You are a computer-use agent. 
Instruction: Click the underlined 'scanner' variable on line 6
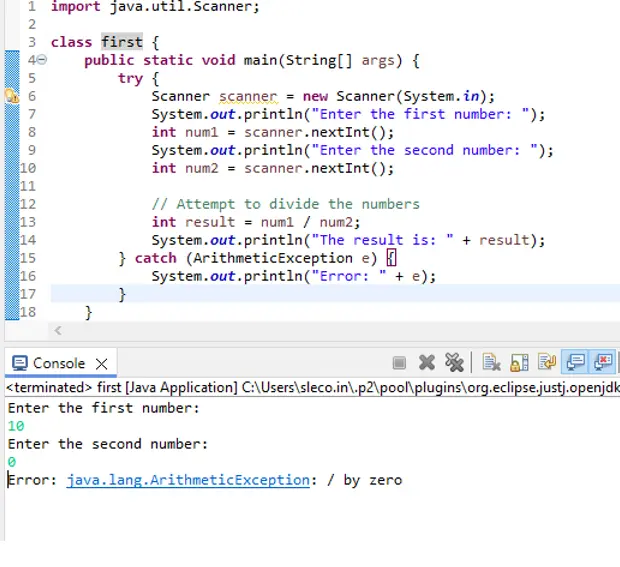tap(248, 96)
